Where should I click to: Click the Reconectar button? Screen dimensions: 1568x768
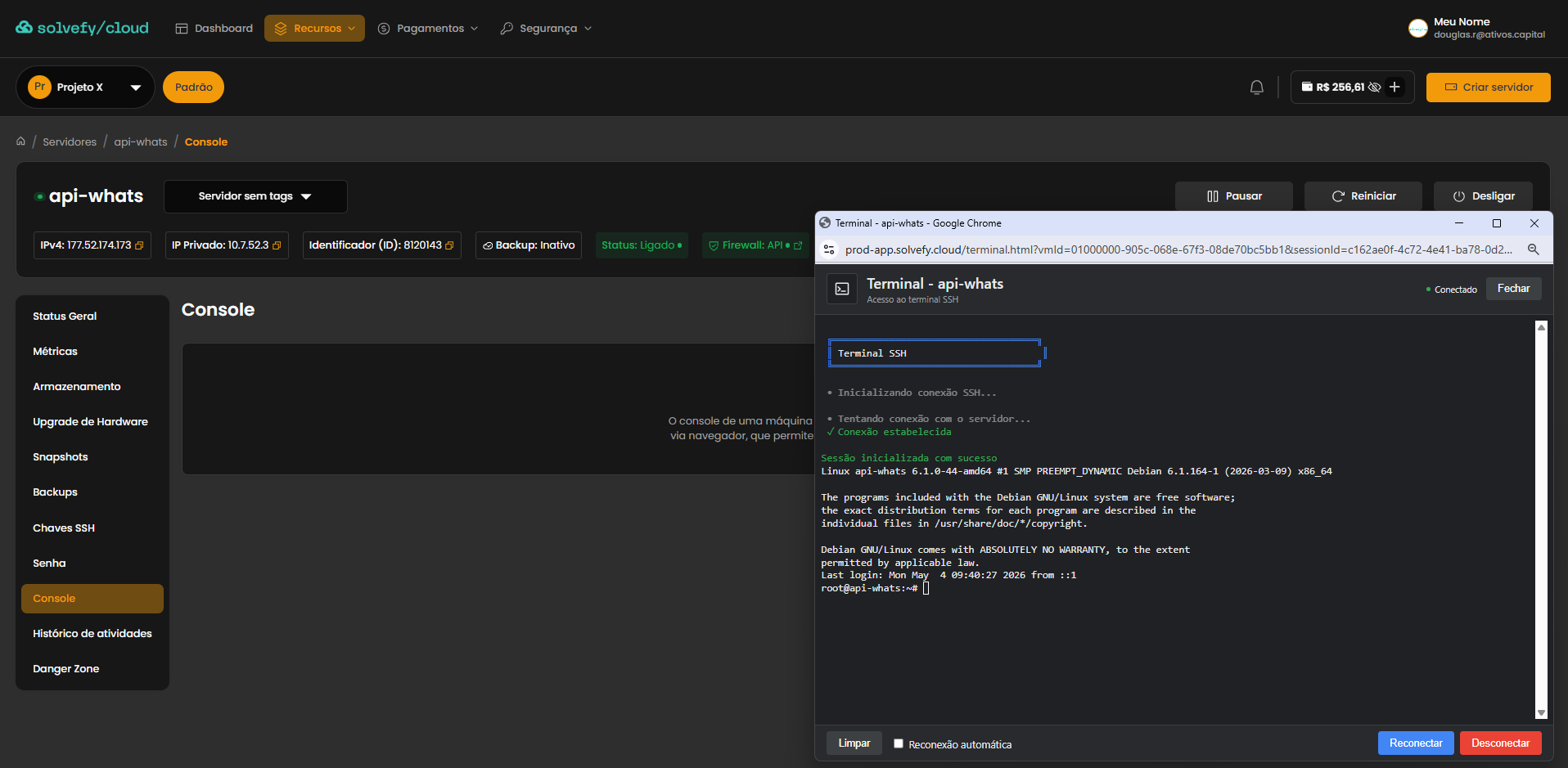(1416, 743)
